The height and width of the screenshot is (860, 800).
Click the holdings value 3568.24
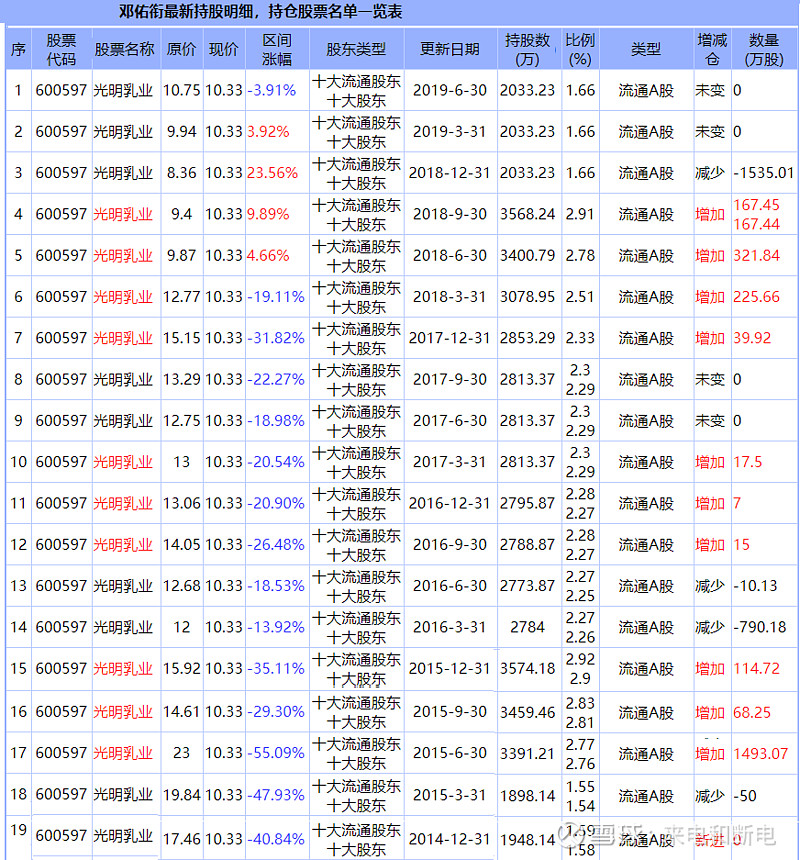(527, 214)
